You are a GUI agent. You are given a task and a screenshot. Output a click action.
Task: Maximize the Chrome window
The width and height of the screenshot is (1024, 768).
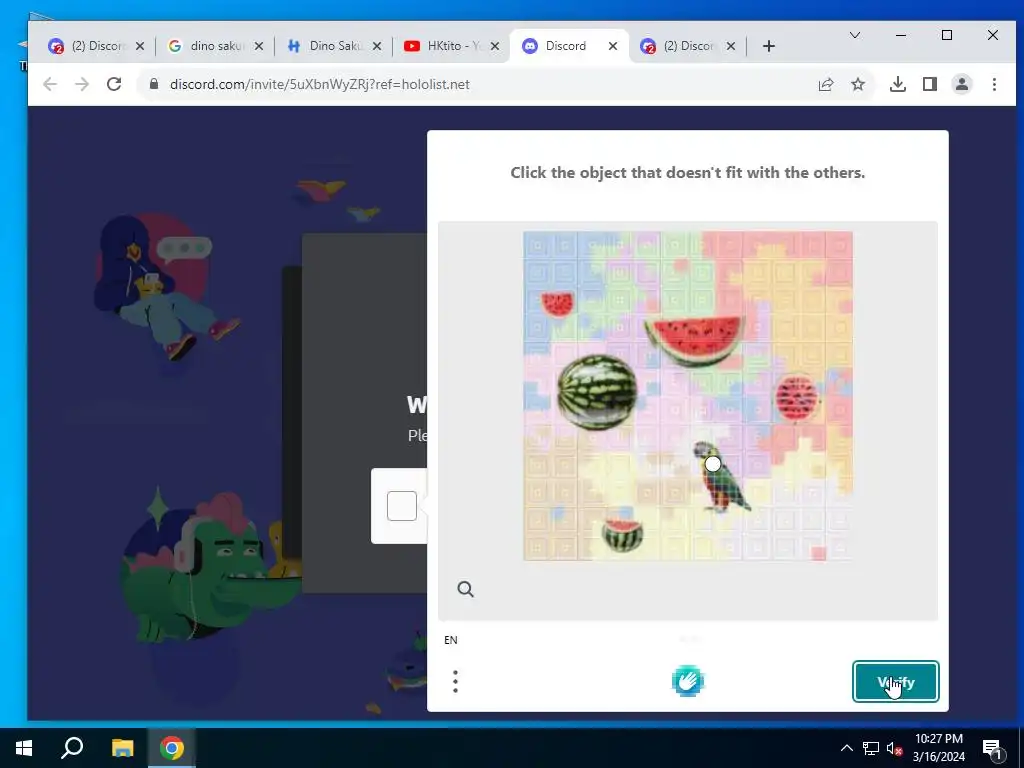[947, 35]
